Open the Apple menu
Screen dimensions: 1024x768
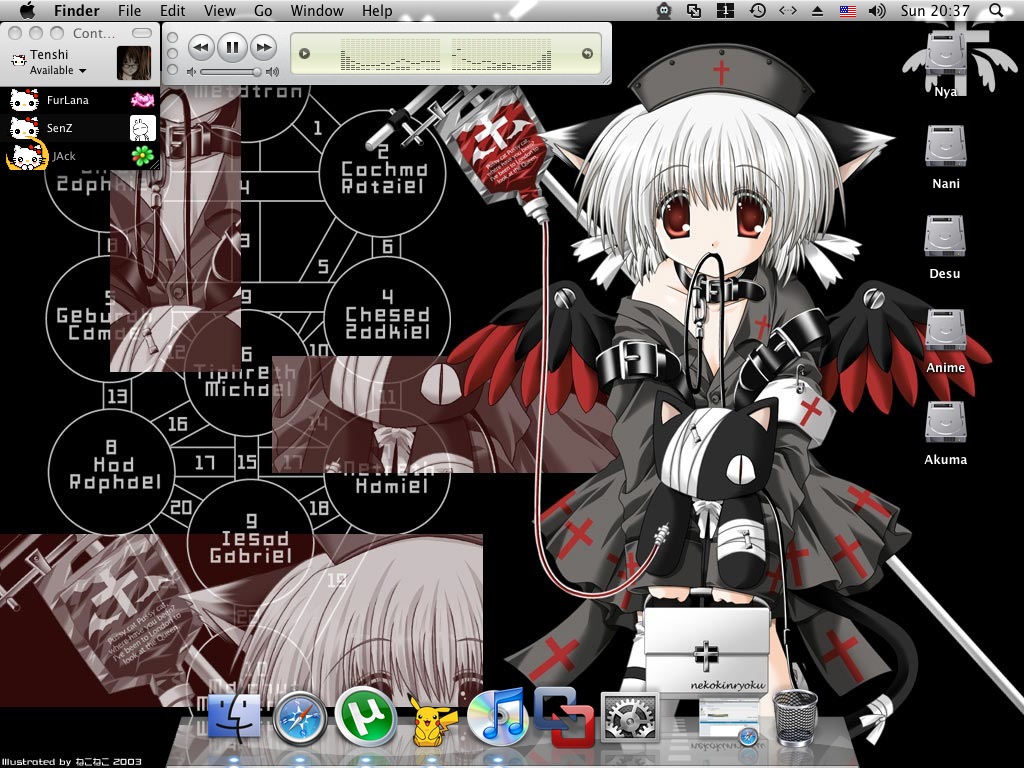click(x=27, y=10)
